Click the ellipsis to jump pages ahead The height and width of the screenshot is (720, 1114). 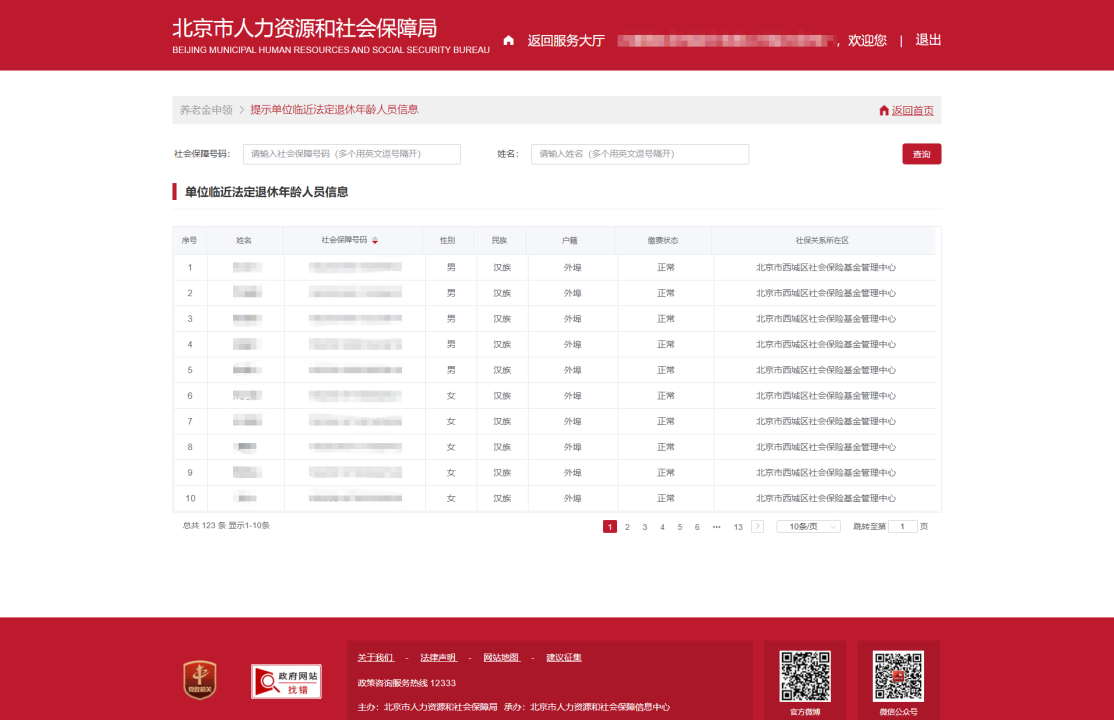point(716,526)
